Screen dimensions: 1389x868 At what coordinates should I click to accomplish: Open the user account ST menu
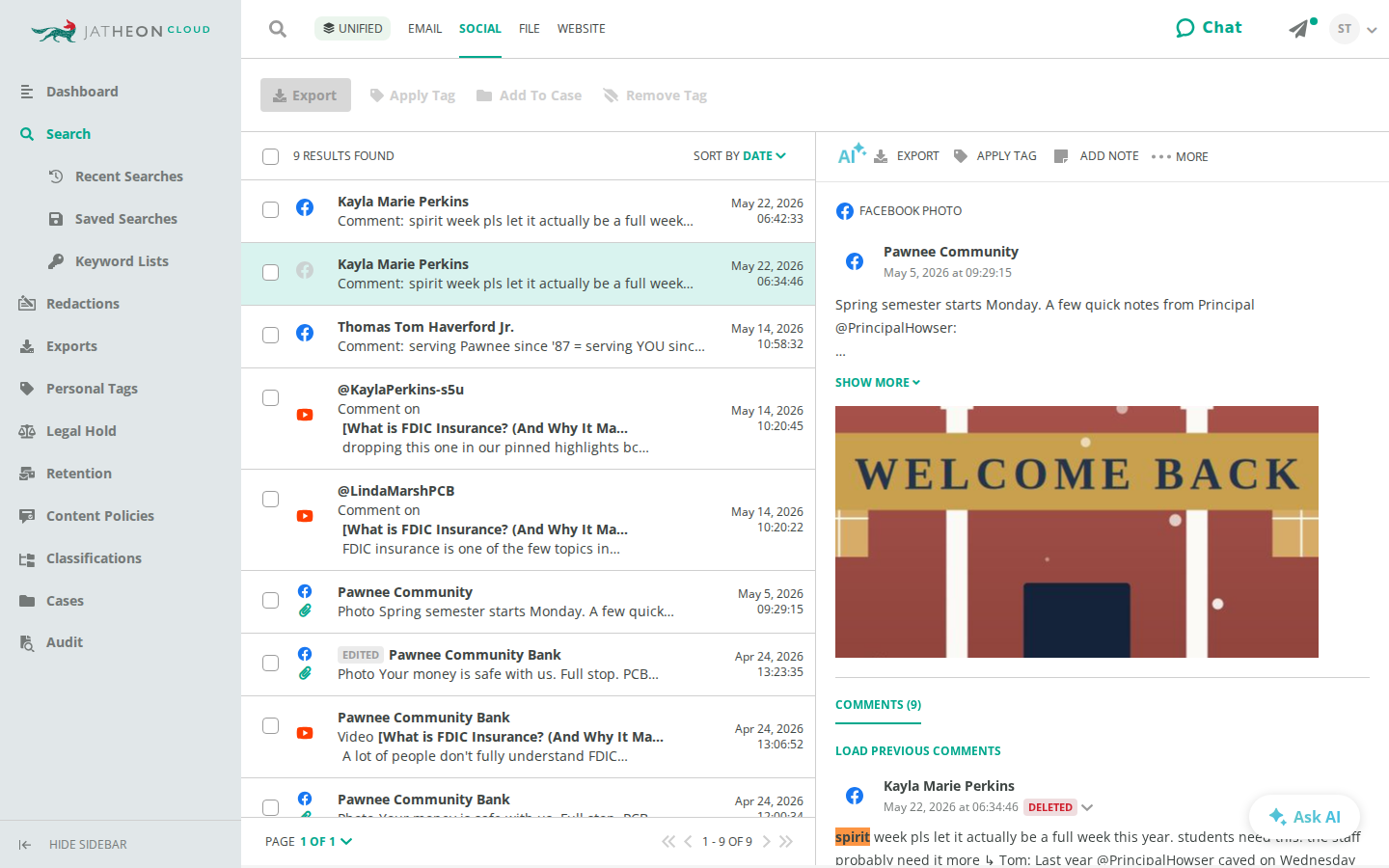pyautogui.click(x=1353, y=29)
